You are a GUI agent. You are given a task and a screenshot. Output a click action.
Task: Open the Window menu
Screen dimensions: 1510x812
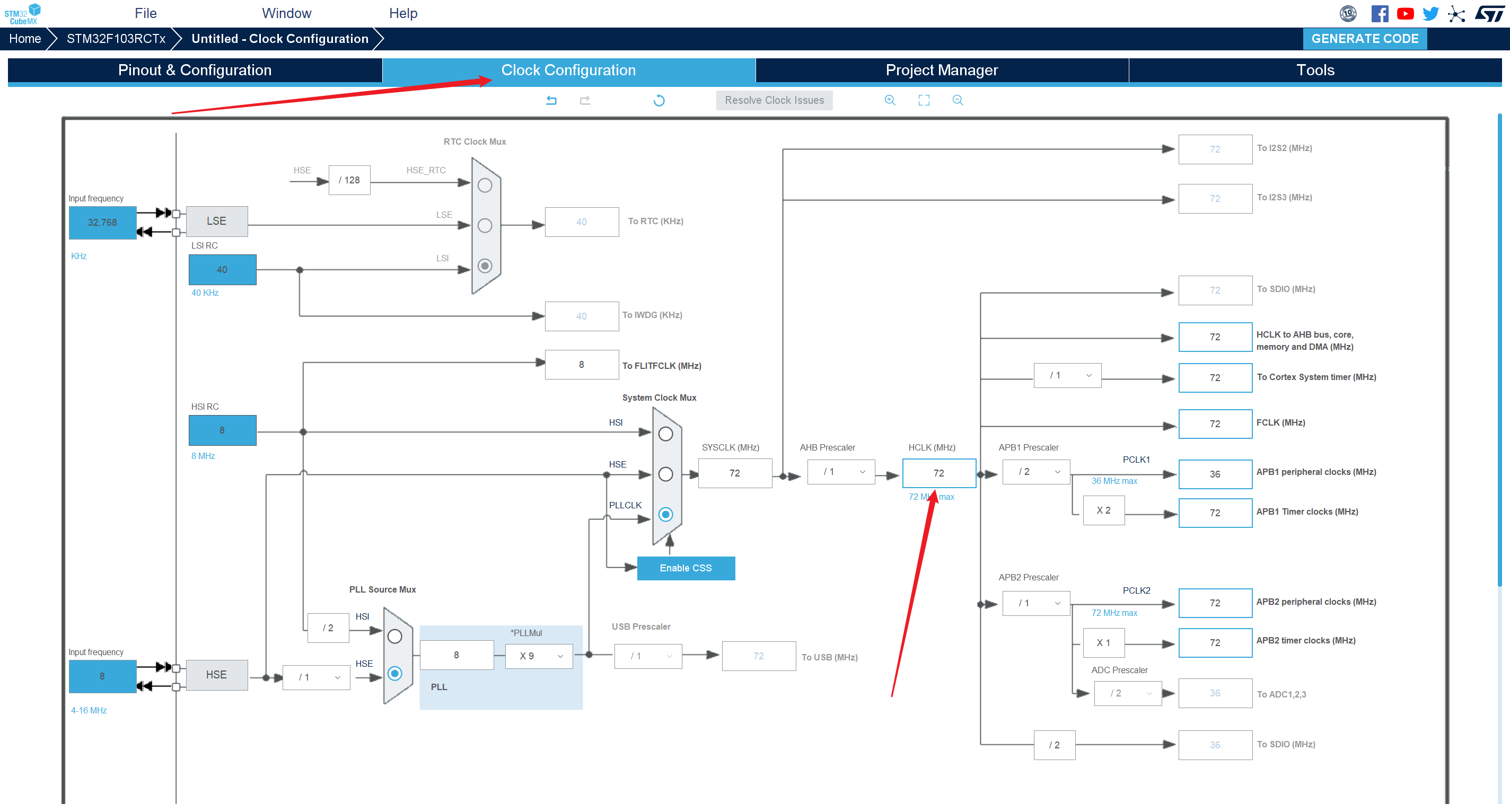[286, 13]
